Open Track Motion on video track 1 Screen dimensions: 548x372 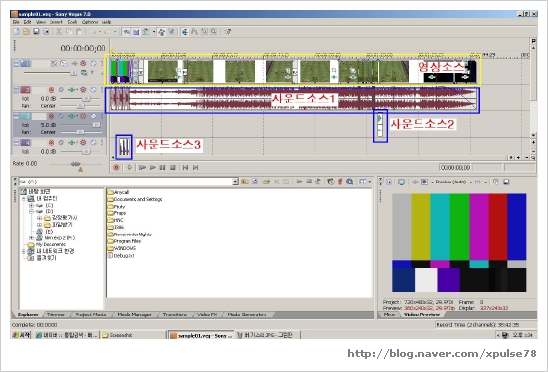click(53, 64)
